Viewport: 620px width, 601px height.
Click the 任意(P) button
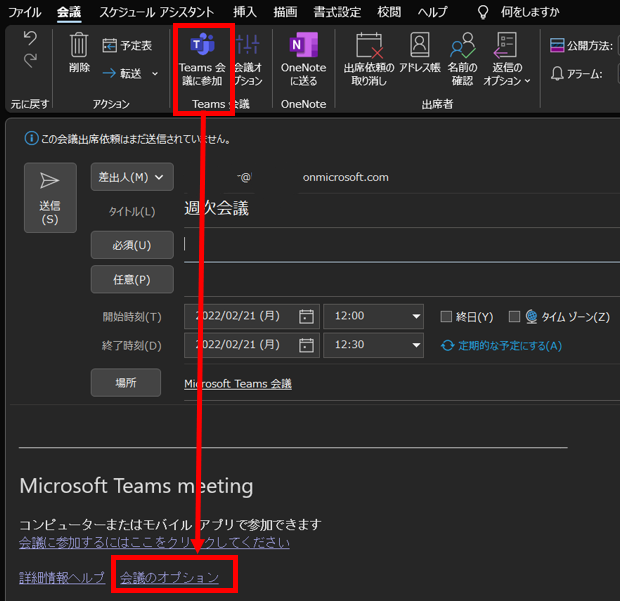tap(132, 280)
